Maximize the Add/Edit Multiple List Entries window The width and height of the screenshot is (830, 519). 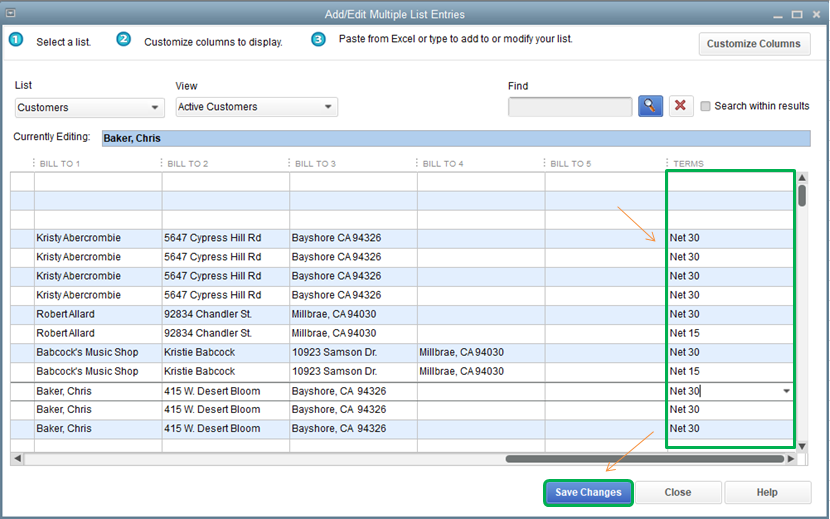click(797, 15)
